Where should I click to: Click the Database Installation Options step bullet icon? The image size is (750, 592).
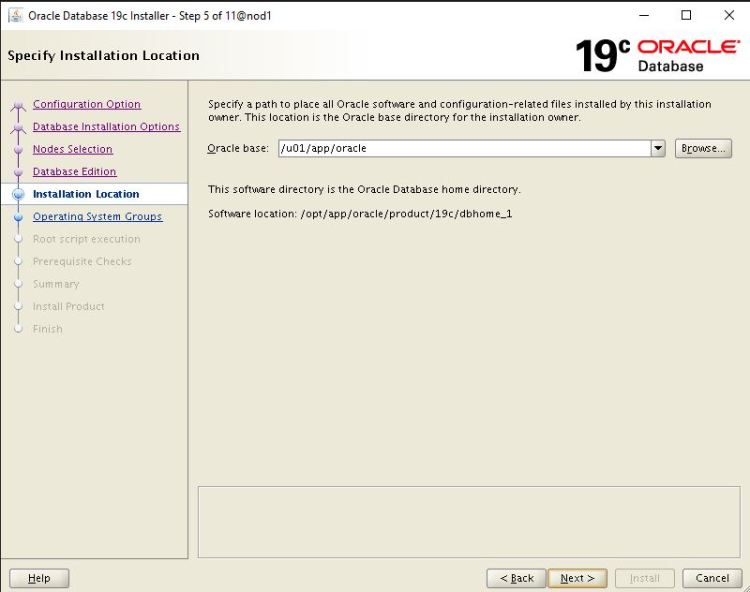point(18,127)
